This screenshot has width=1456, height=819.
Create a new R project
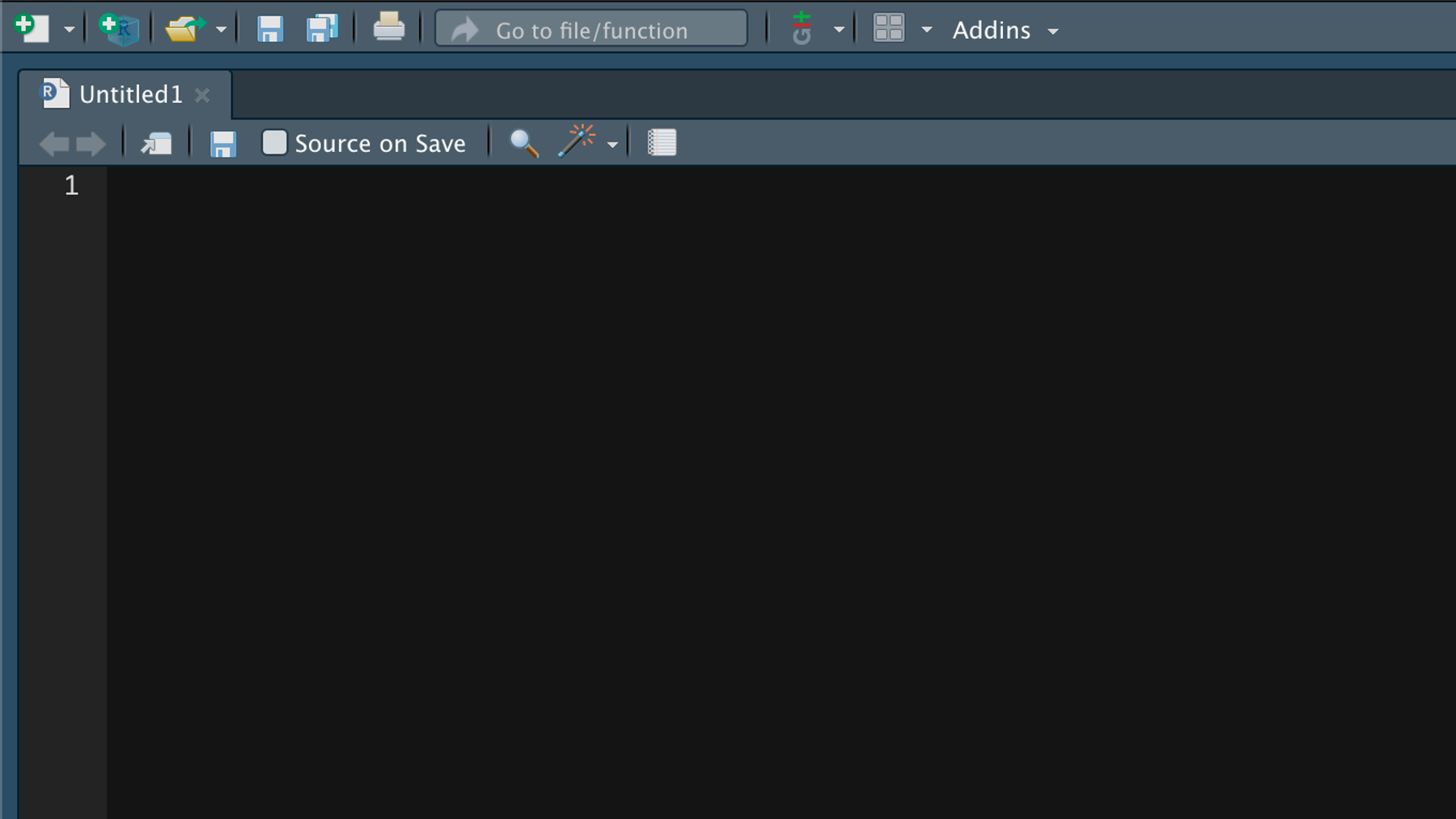[x=120, y=29]
